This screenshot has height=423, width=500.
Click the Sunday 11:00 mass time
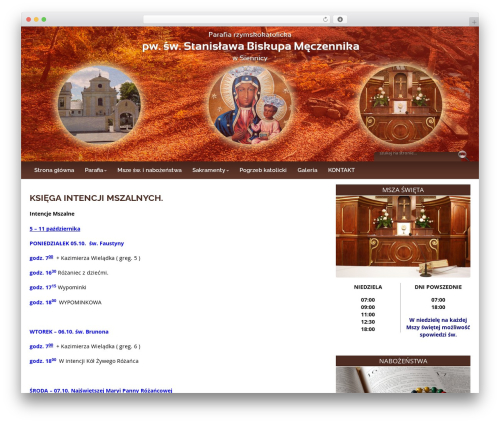pyautogui.click(x=368, y=315)
